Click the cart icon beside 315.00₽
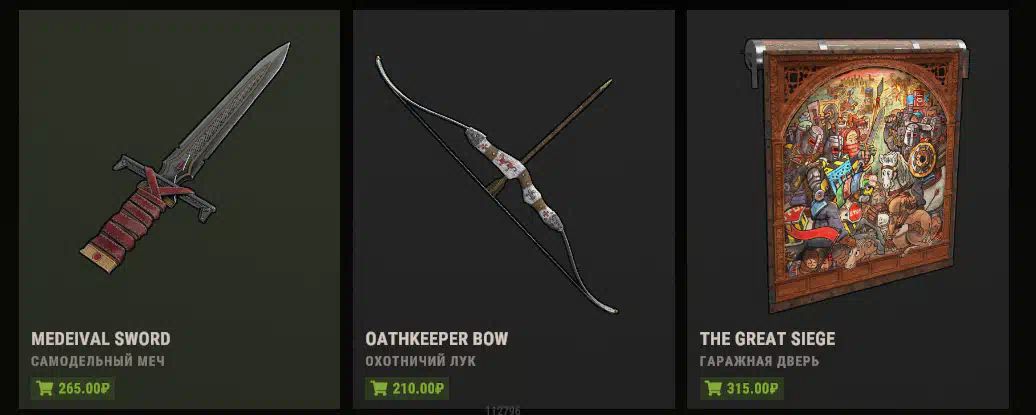1036x415 pixels. click(x=714, y=389)
